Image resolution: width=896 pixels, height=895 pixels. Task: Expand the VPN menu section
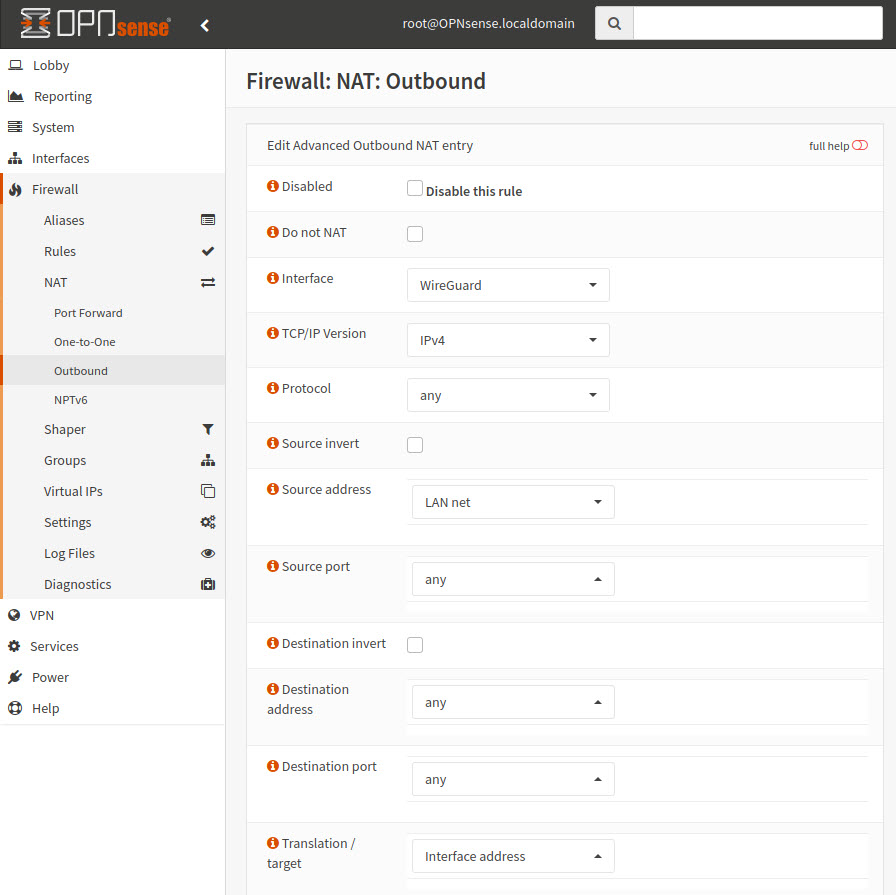42,615
